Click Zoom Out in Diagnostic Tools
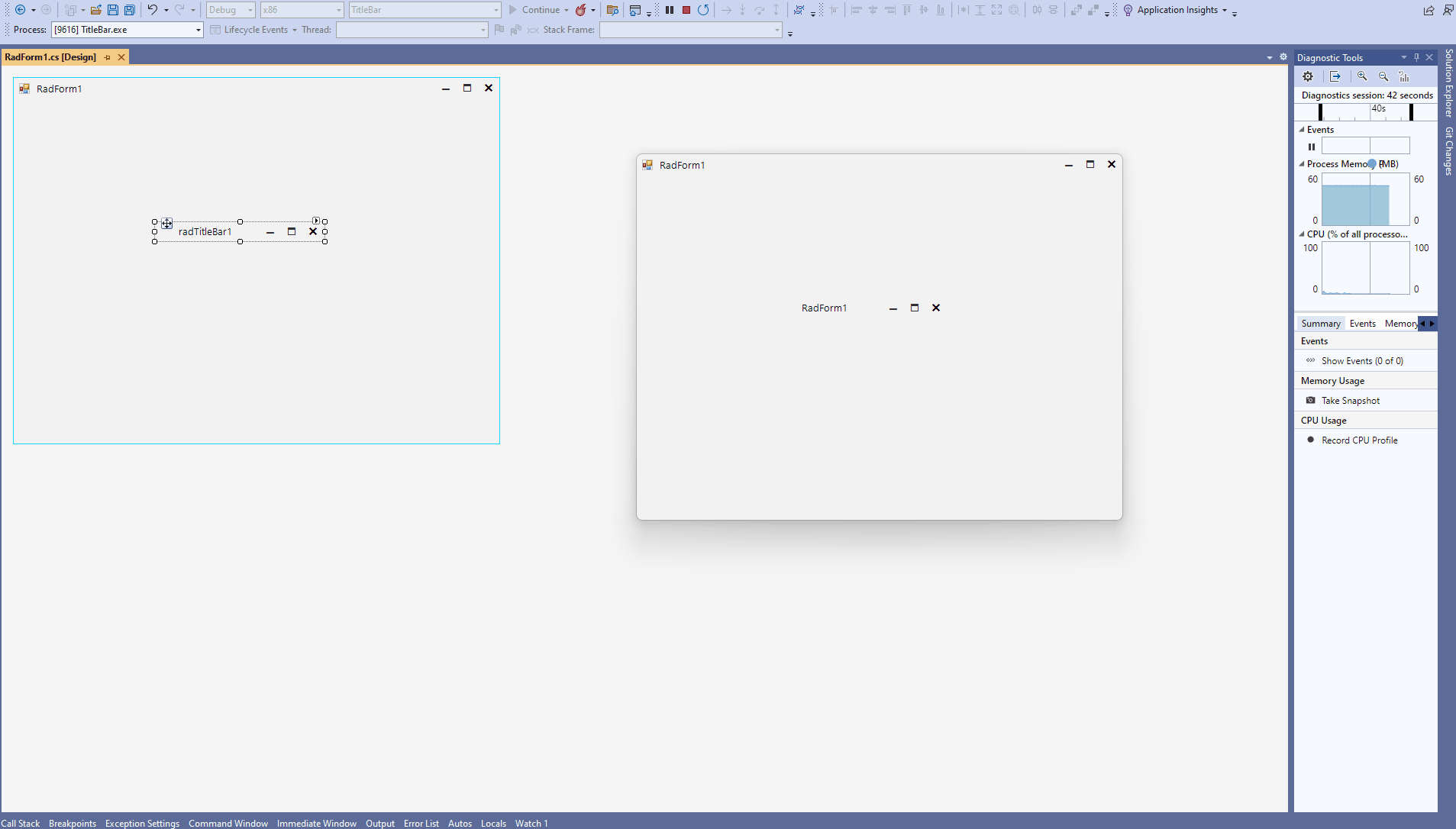The height and width of the screenshot is (829, 1456). pos(1383,76)
